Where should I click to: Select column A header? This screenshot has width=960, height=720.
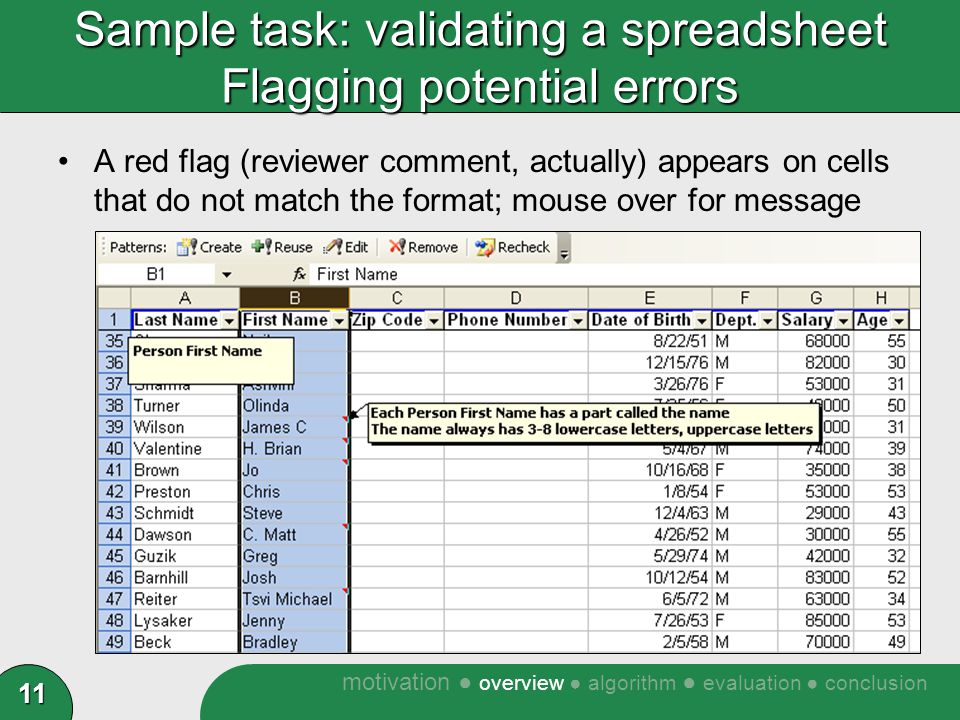click(184, 298)
